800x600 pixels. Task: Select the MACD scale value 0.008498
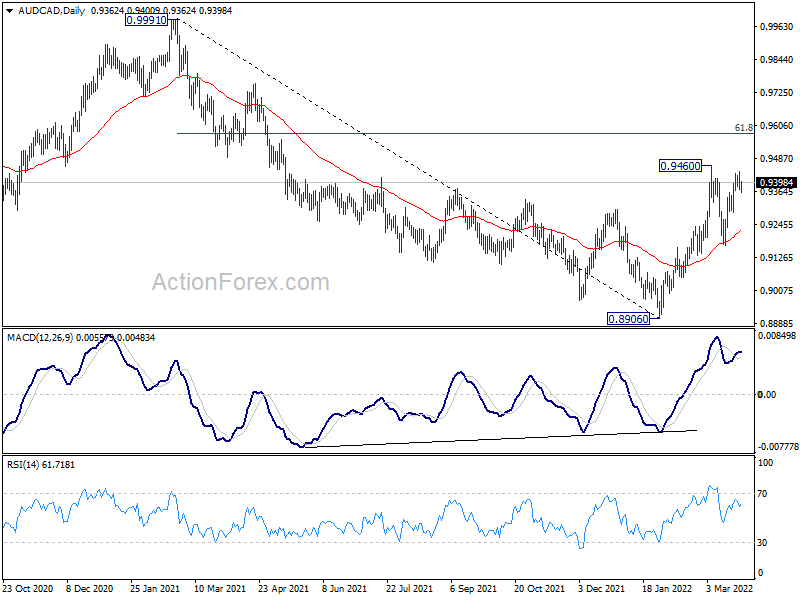click(x=777, y=336)
